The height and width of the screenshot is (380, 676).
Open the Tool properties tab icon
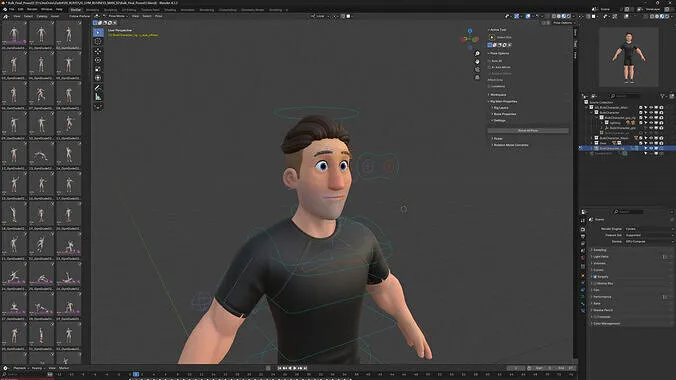coord(583,220)
